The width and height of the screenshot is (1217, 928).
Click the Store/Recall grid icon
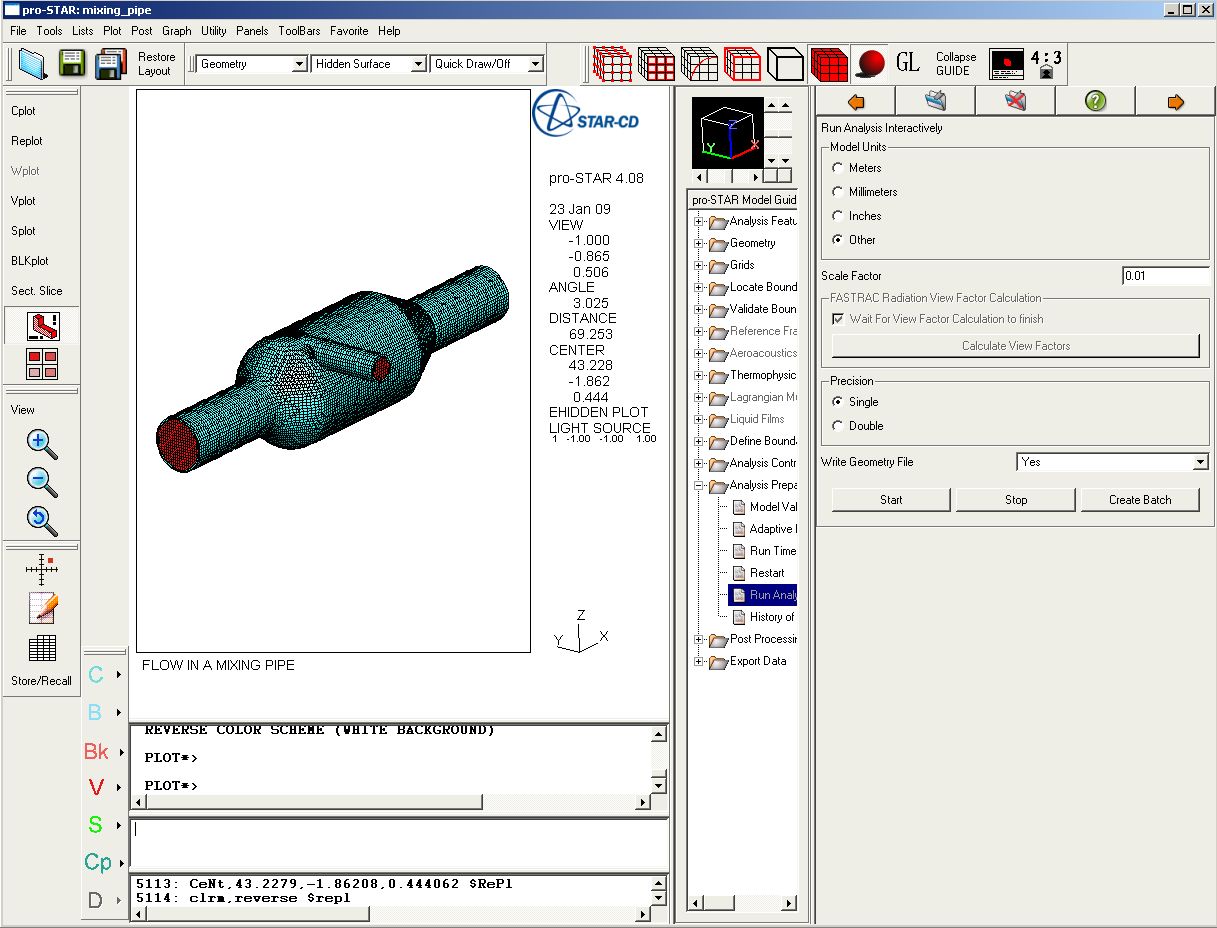(42, 649)
